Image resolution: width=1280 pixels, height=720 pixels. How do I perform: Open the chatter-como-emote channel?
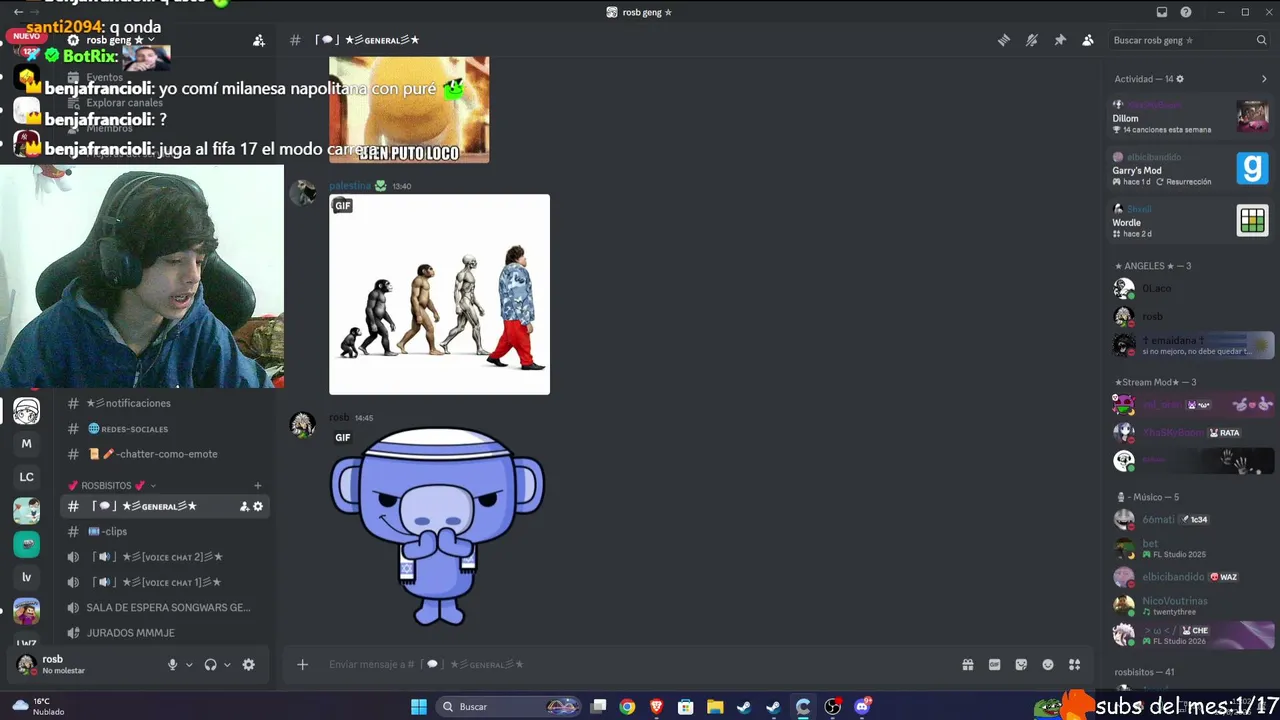pyautogui.click(x=166, y=454)
